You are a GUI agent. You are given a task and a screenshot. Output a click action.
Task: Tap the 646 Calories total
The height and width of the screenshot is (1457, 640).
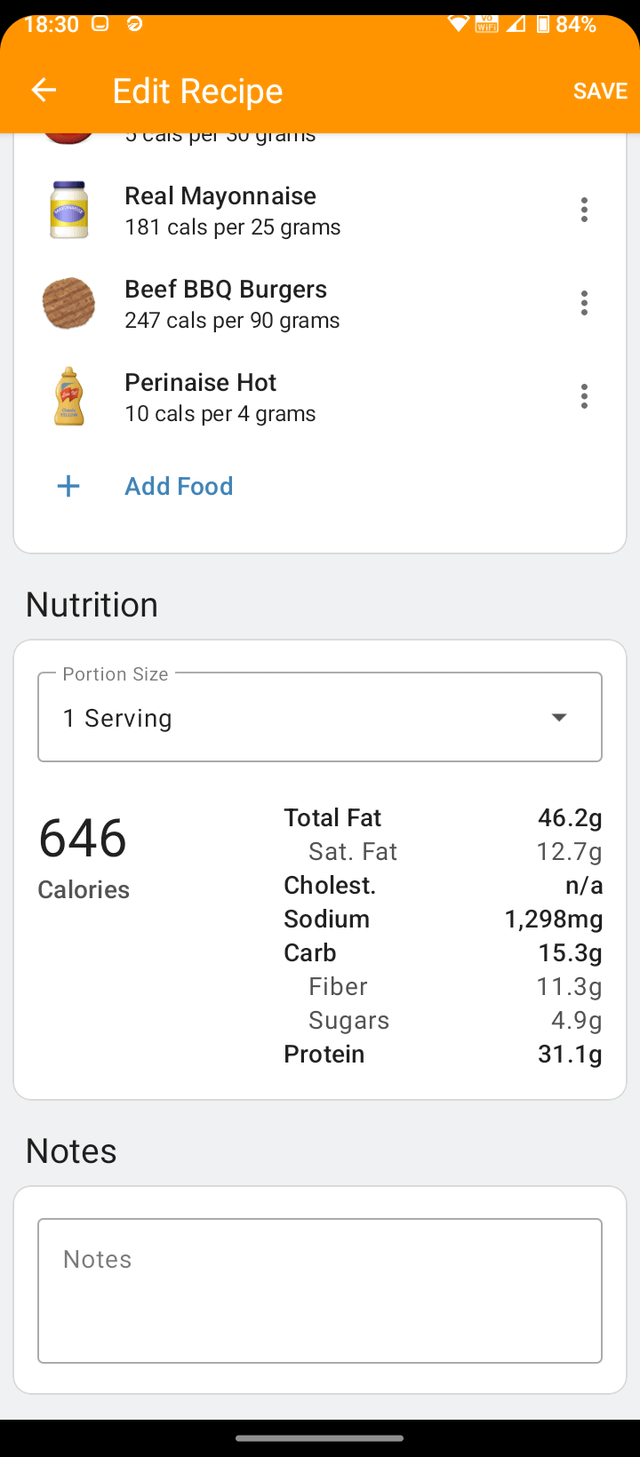[x=83, y=838]
